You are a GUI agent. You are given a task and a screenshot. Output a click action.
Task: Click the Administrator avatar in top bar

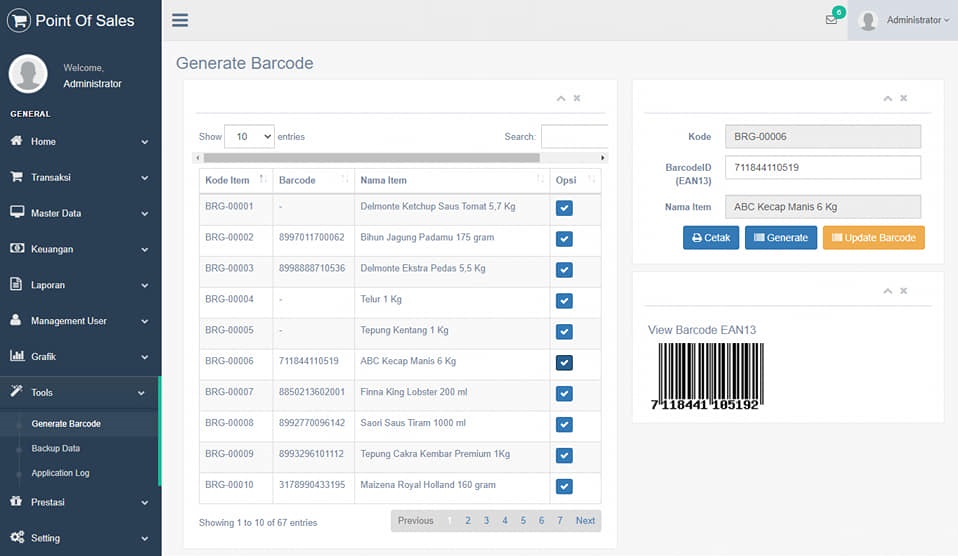click(868, 20)
